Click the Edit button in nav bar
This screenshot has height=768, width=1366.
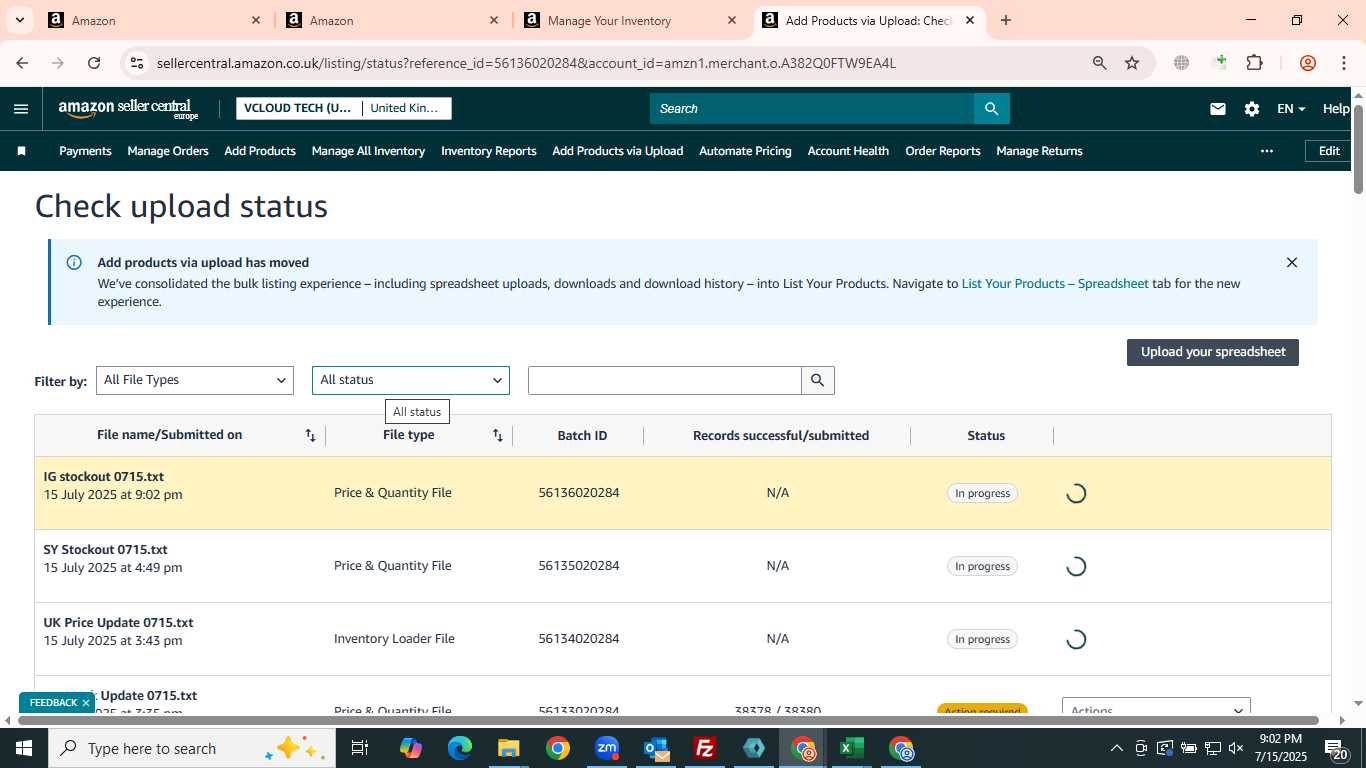coord(1329,151)
